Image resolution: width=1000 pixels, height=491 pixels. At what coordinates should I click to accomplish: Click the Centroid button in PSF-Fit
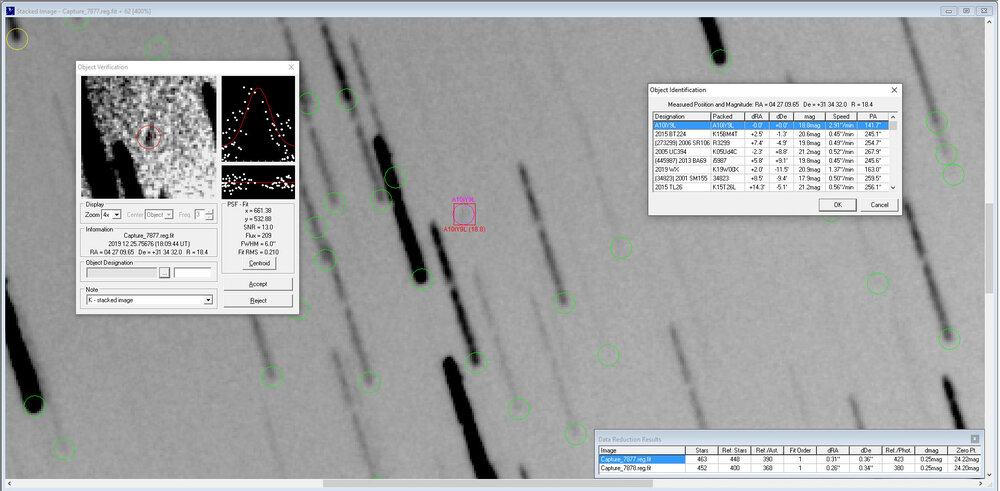pyautogui.click(x=259, y=263)
